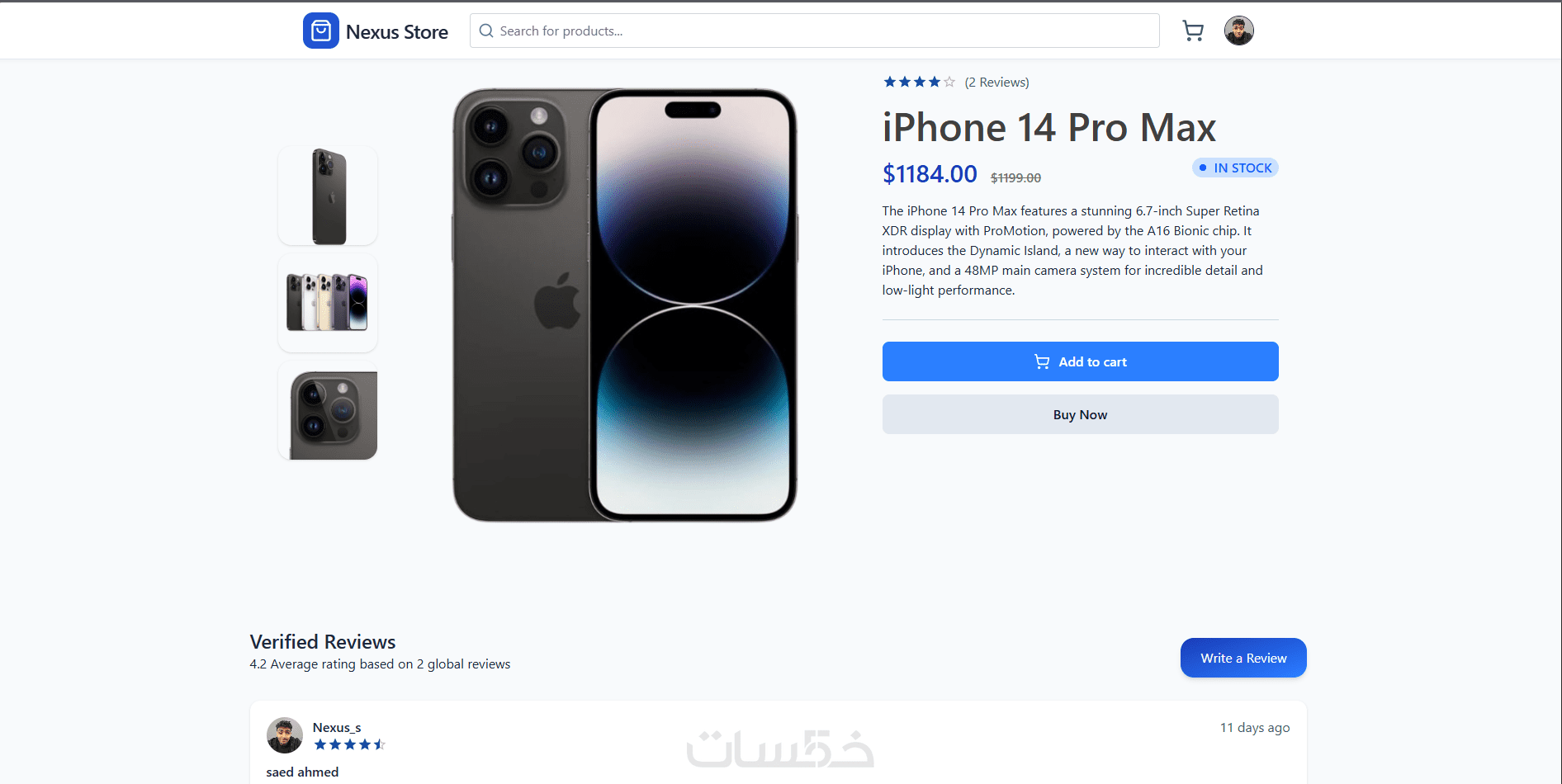Focus the Search for products field
The width and height of the screenshot is (1562, 784).
(x=814, y=31)
